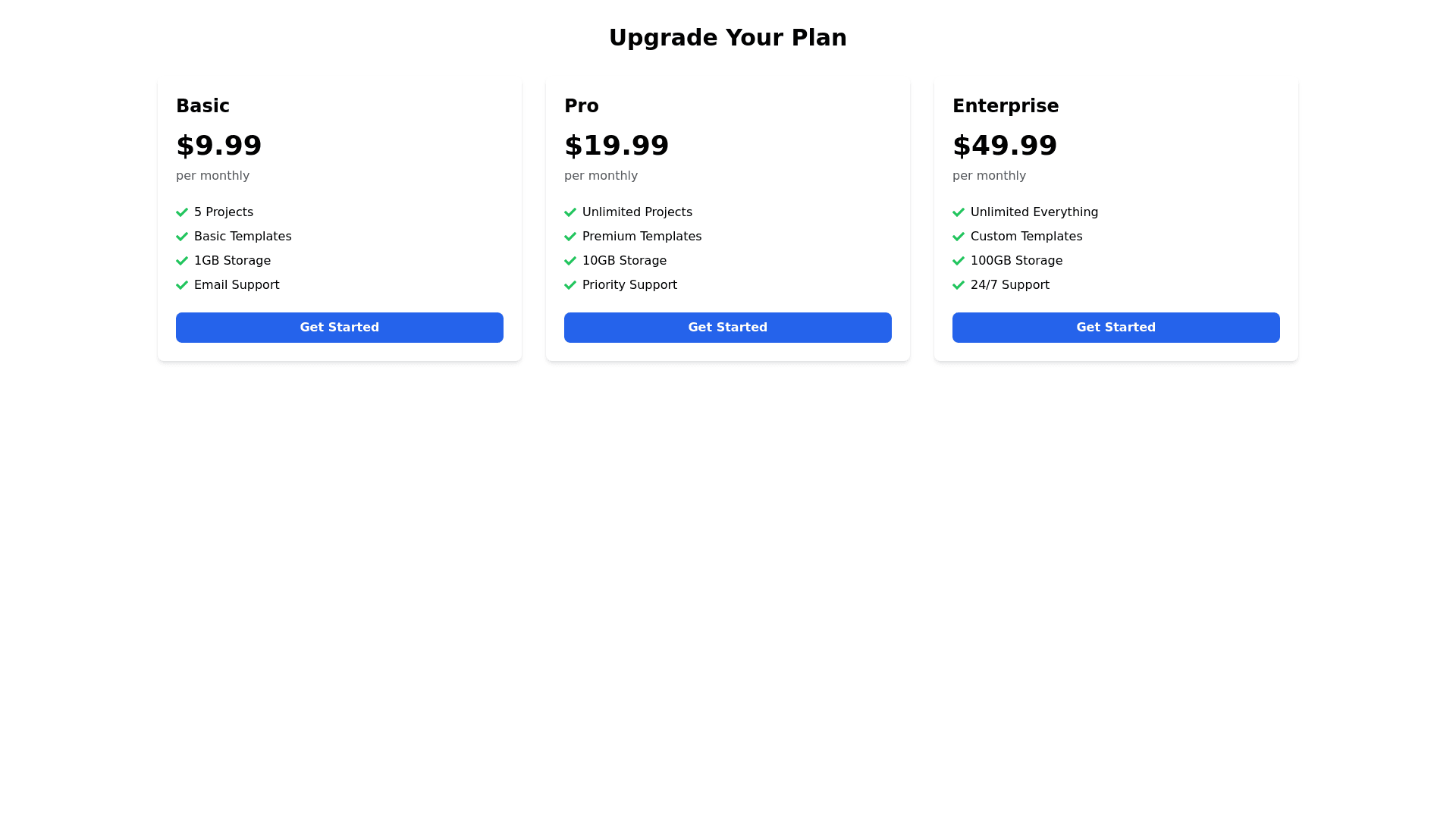Choose Get Started for the Enterprise plan
Image resolution: width=1456 pixels, height=819 pixels.
click(x=1116, y=328)
